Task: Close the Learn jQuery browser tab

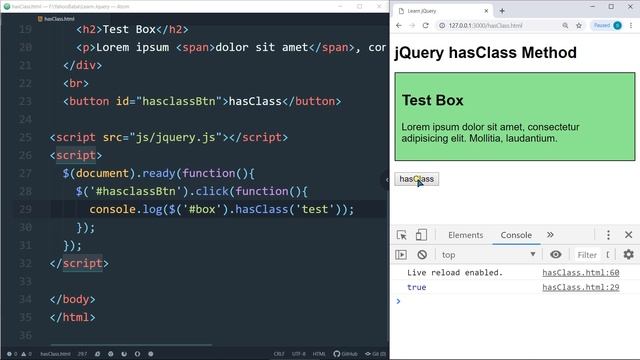Action: pyautogui.click(x=486, y=11)
